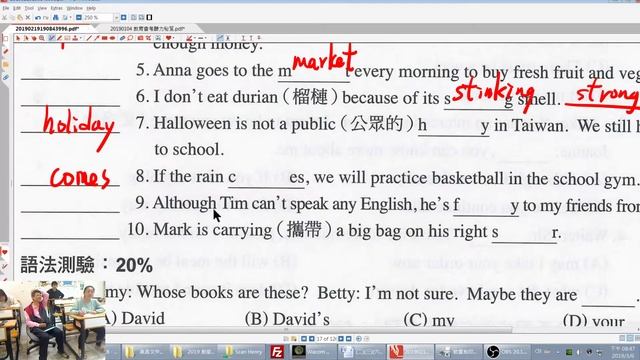Click the circular view-back navigation button
The width and height of the screenshot is (640, 360).
358,339
